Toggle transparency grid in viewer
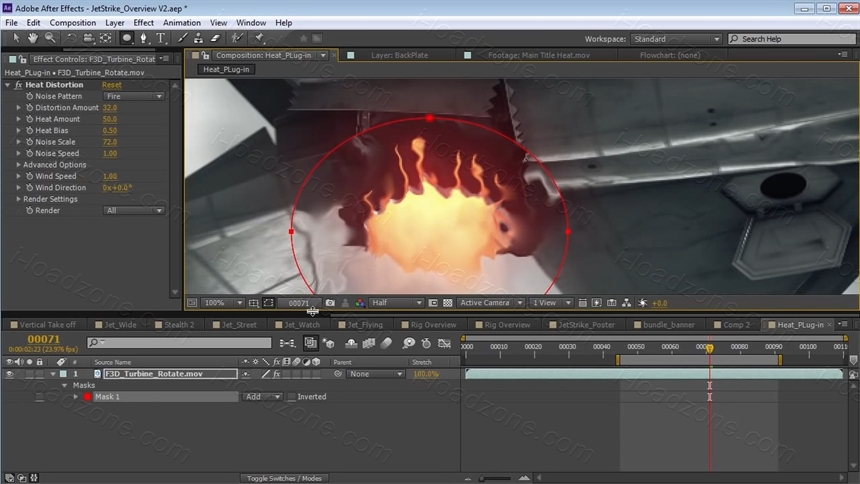Screen dimensions: 860x484 [x=448, y=302]
